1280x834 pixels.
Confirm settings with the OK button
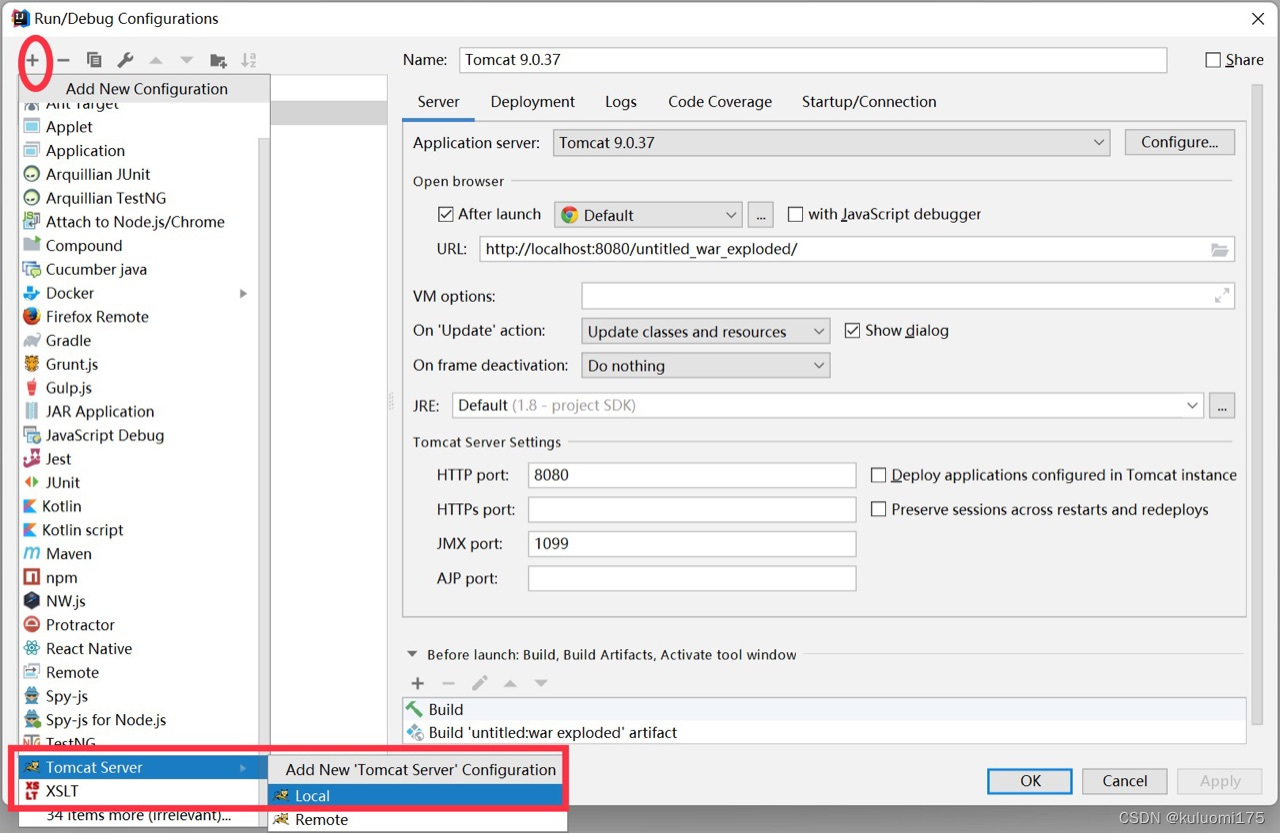pyautogui.click(x=1029, y=781)
